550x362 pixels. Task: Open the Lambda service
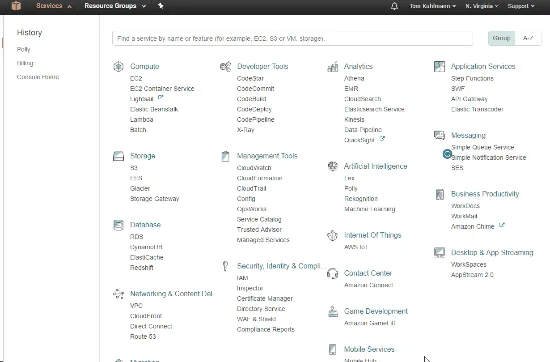[141, 119]
